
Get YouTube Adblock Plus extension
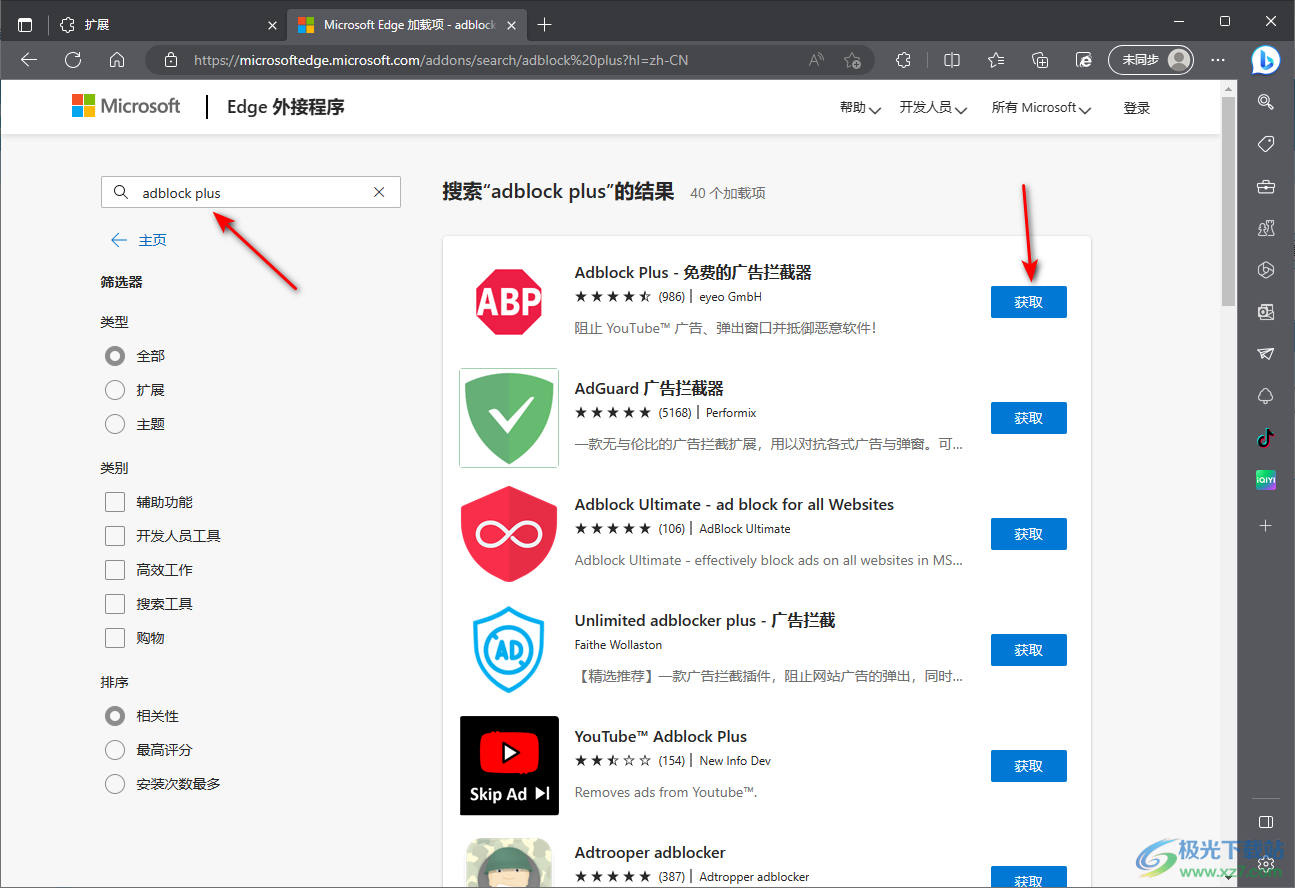1029,766
